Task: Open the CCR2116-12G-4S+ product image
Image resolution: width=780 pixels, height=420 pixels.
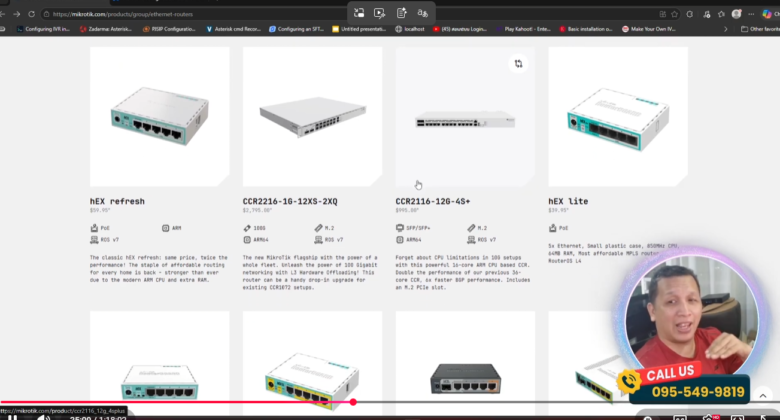Action: click(x=465, y=117)
